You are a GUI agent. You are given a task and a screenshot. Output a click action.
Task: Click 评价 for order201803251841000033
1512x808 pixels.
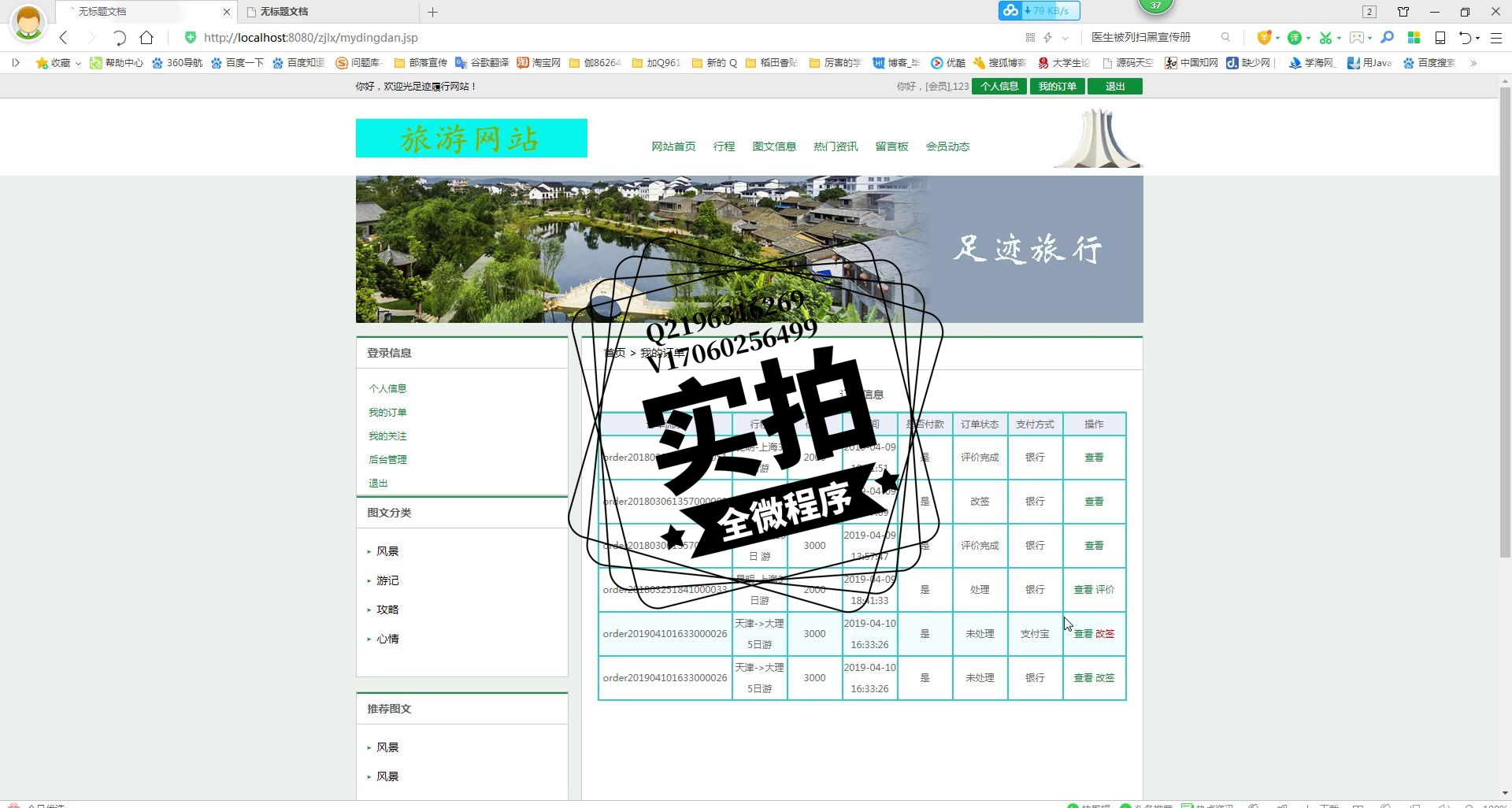pyautogui.click(x=1105, y=589)
